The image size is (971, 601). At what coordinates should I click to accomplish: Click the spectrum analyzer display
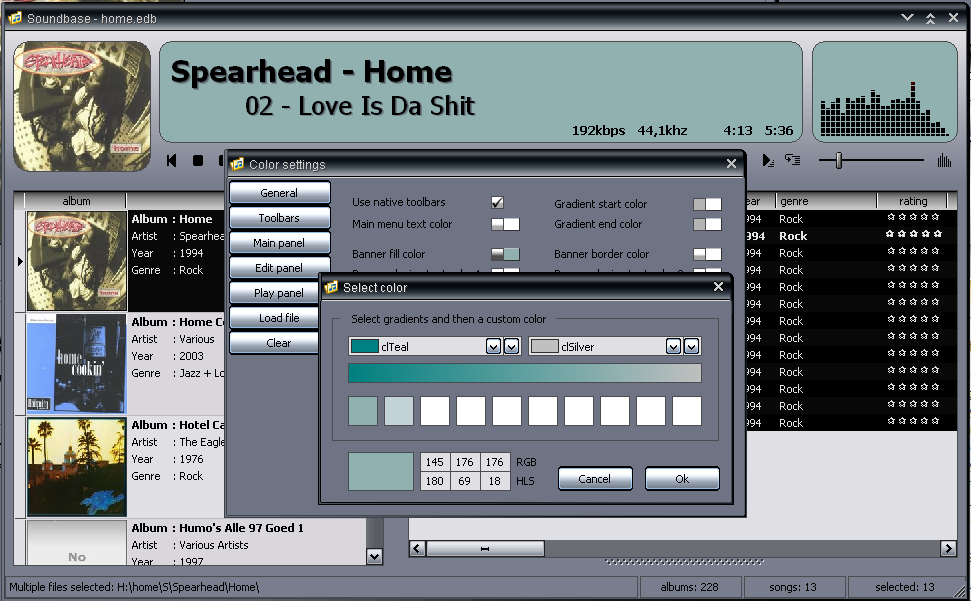(x=884, y=92)
